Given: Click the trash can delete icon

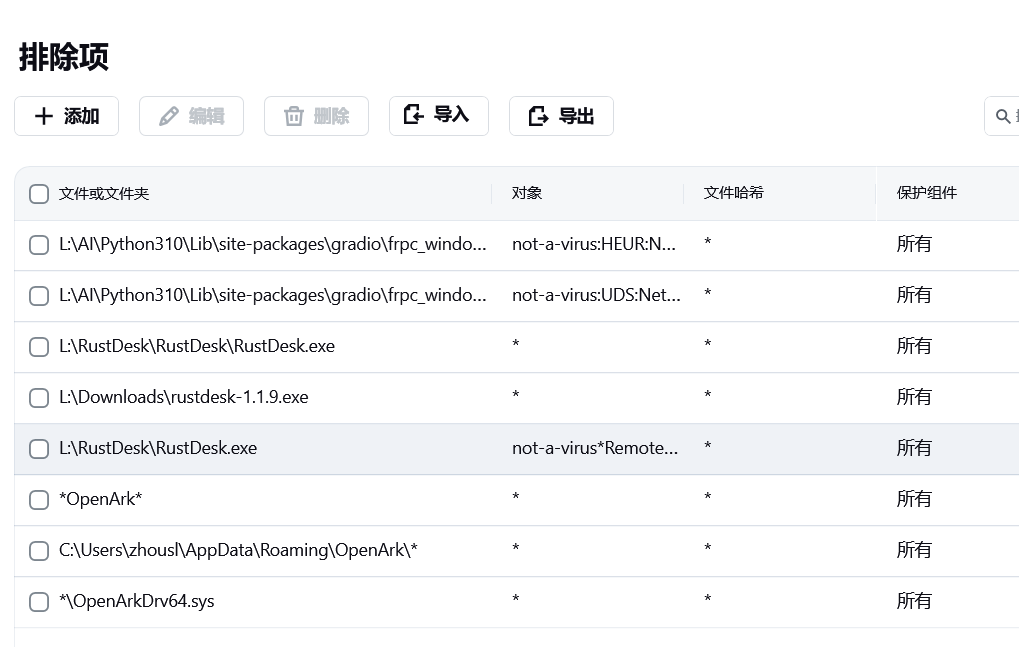Looking at the screenshot, I should pos(294,116).
